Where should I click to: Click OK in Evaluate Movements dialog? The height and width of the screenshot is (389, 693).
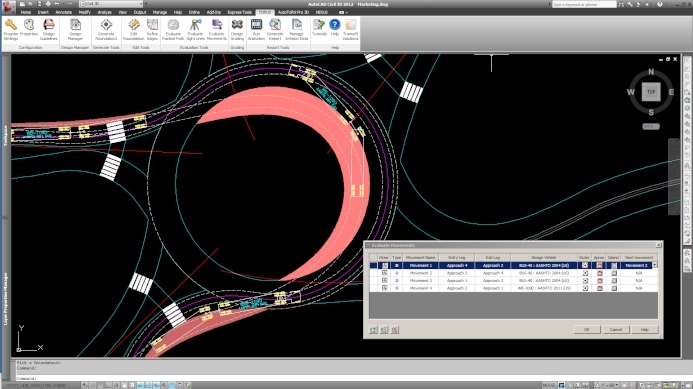[587, 330]
